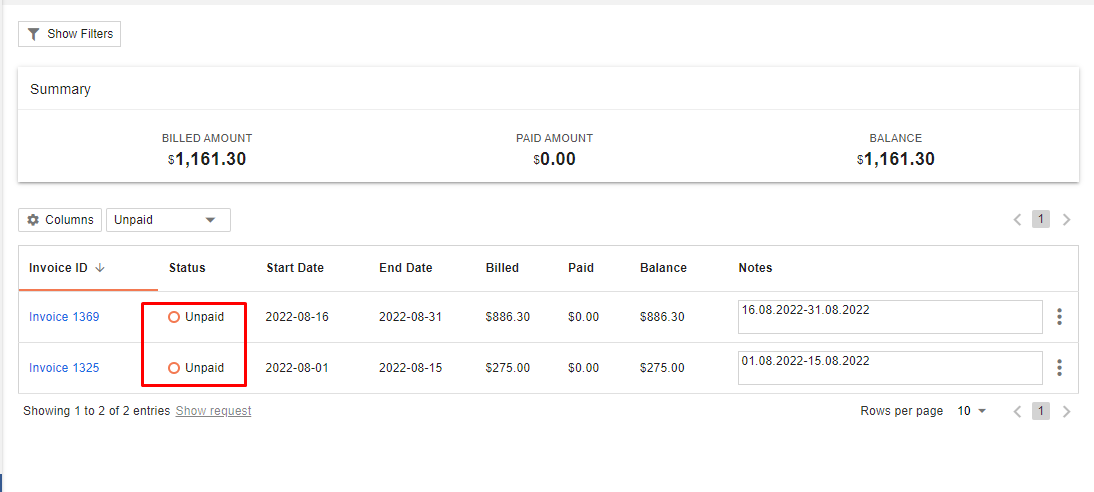Expand the Rows per page dropdown

973,411
